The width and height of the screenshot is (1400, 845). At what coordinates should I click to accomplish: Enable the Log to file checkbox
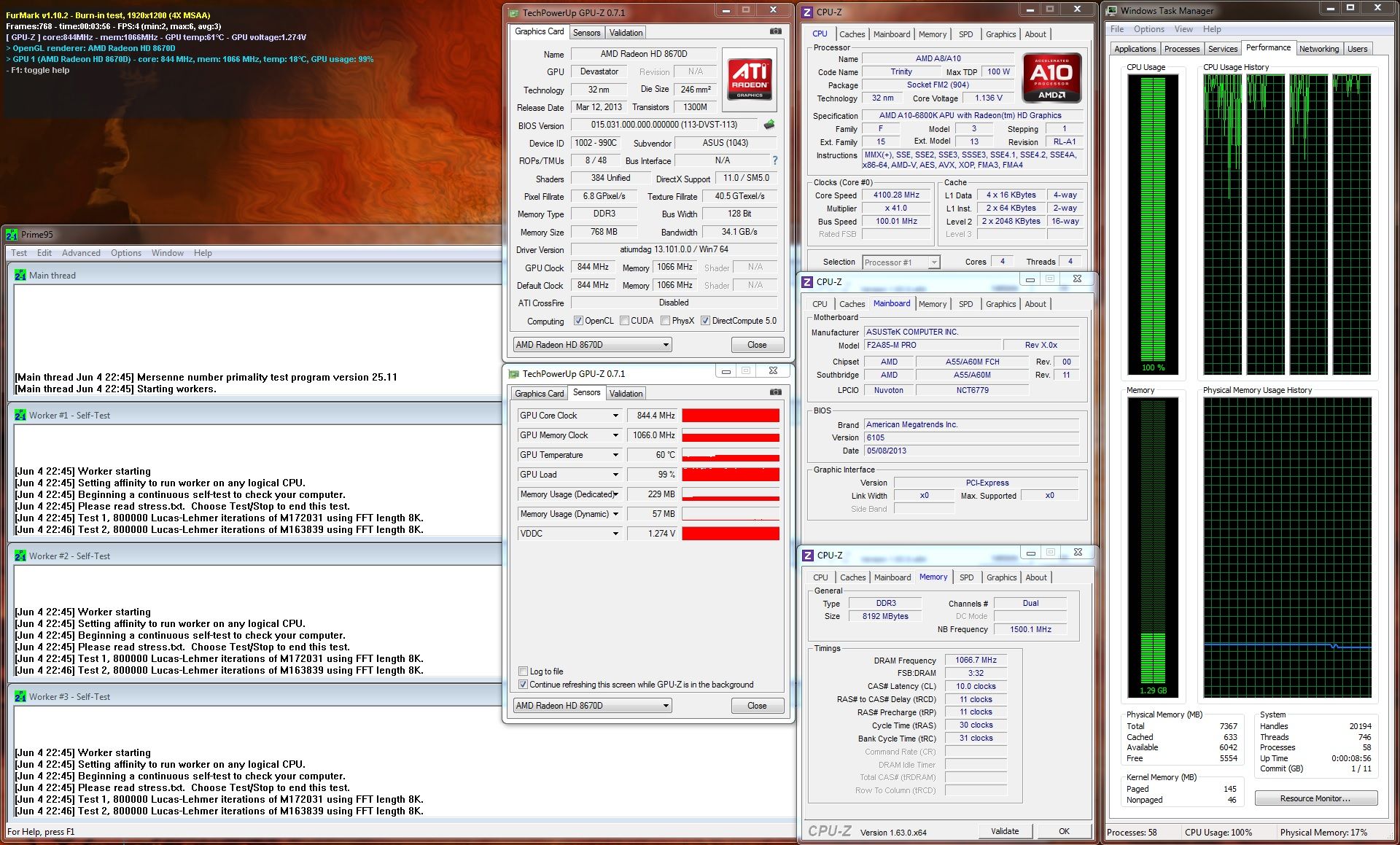coord(523,671)
